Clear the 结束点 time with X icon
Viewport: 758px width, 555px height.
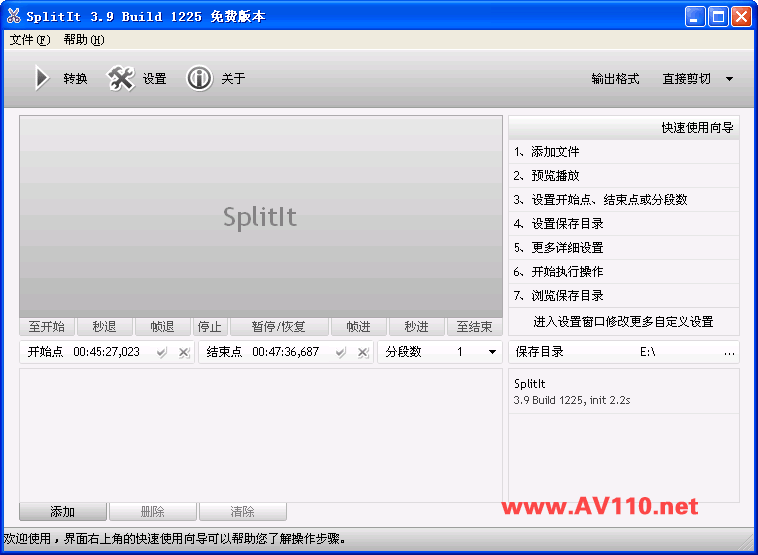pyautogui.click(x=363, y=352)
